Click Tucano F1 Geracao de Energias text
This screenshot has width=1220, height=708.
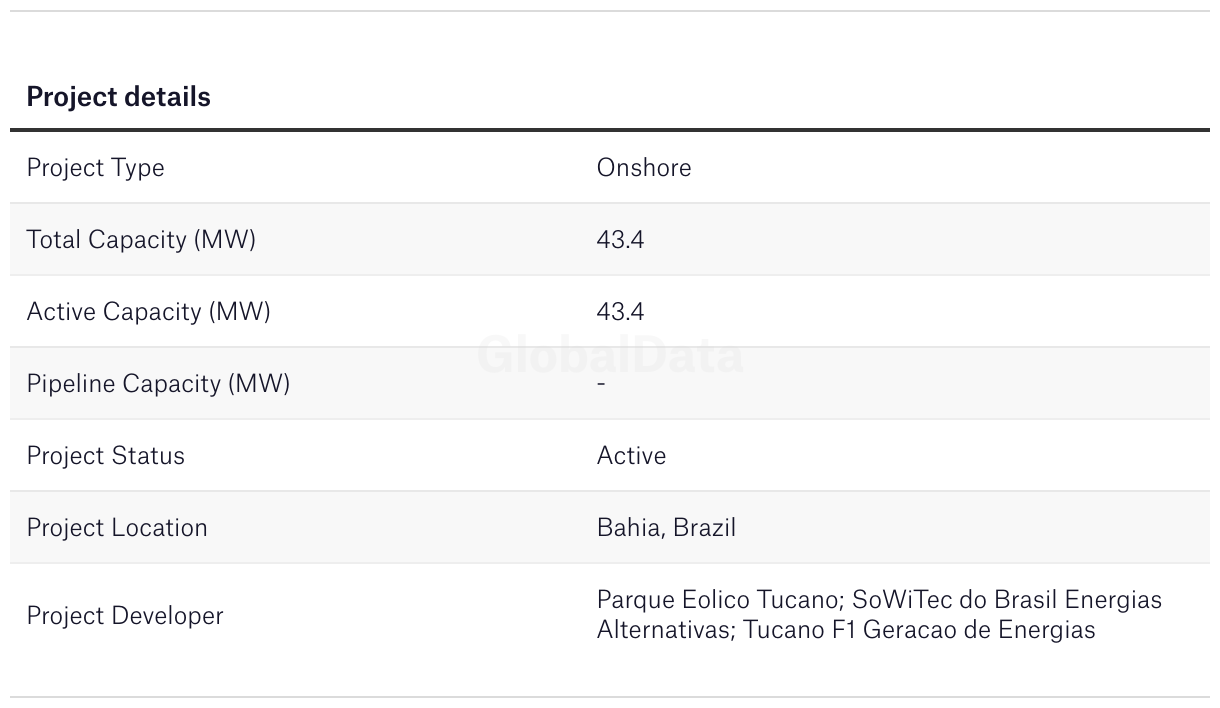[919, 630]
